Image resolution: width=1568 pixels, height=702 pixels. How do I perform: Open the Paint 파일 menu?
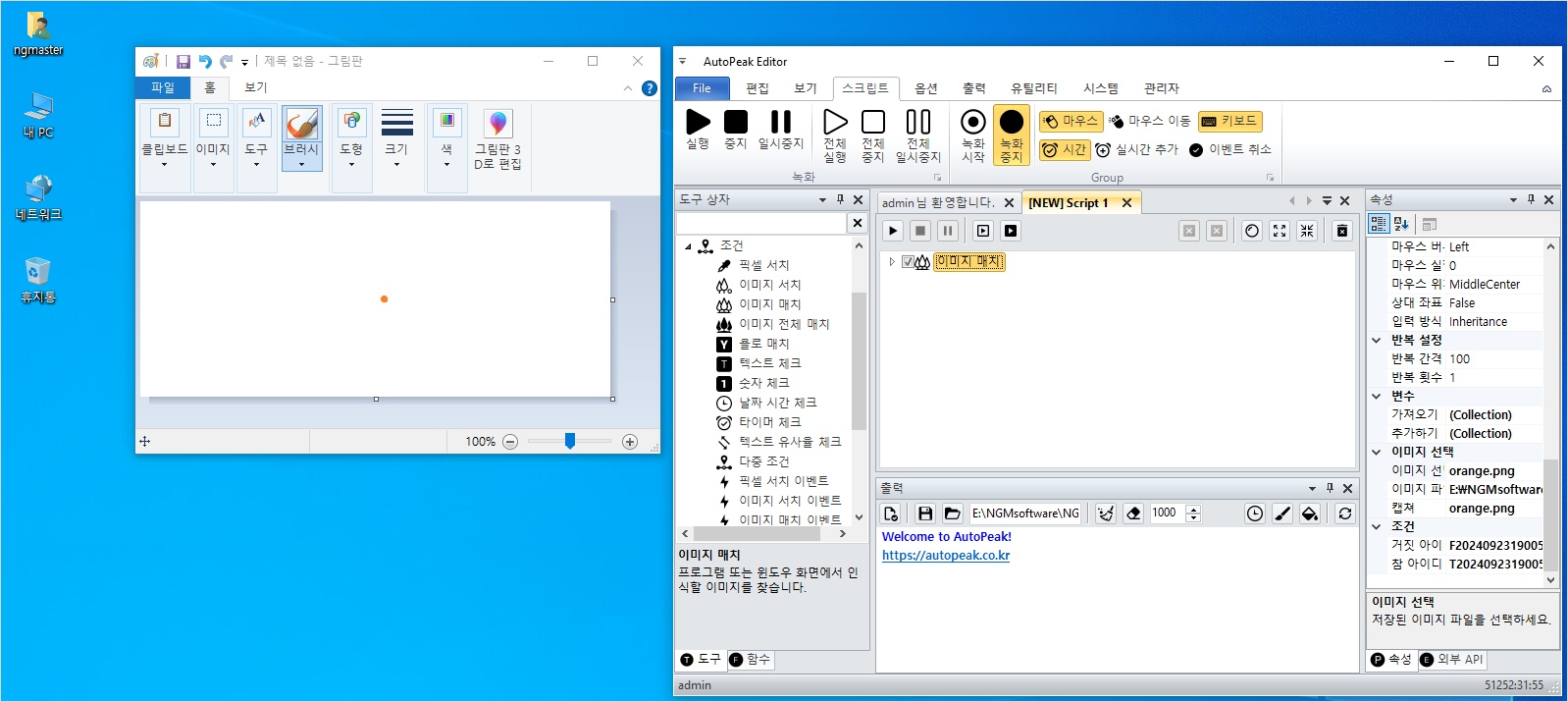tap(163, 87)
